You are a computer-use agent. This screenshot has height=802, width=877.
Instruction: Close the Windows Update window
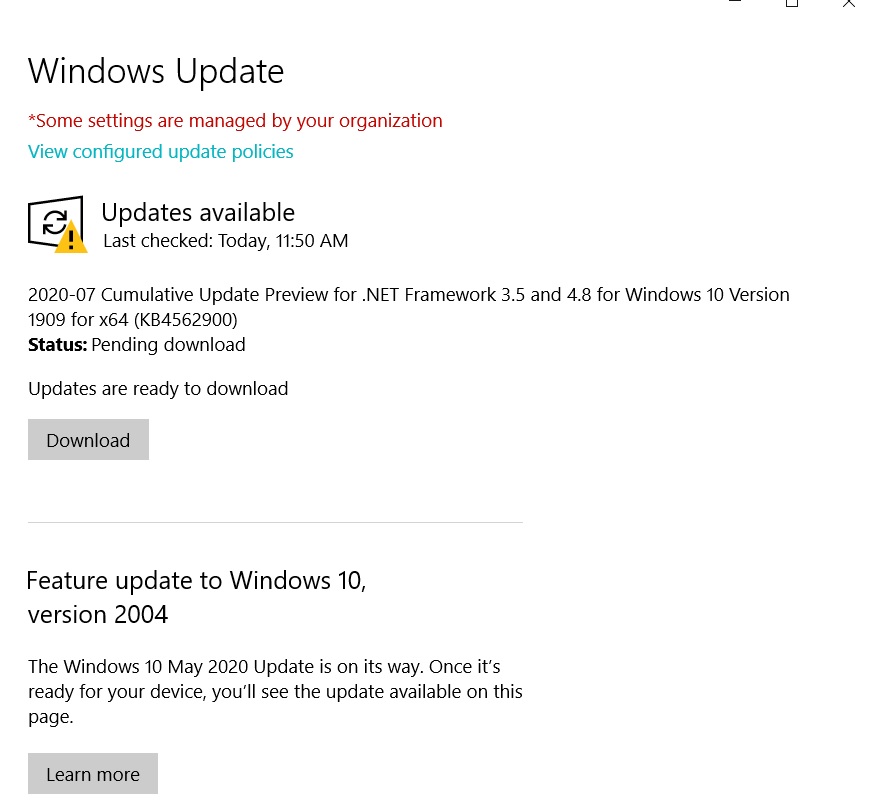848,4
